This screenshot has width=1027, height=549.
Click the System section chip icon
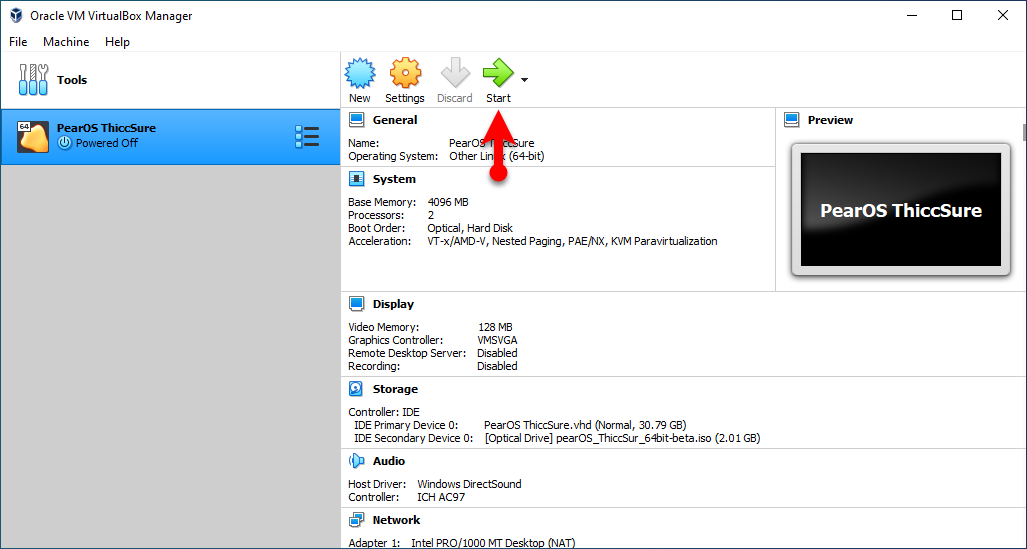coord(356,179)
